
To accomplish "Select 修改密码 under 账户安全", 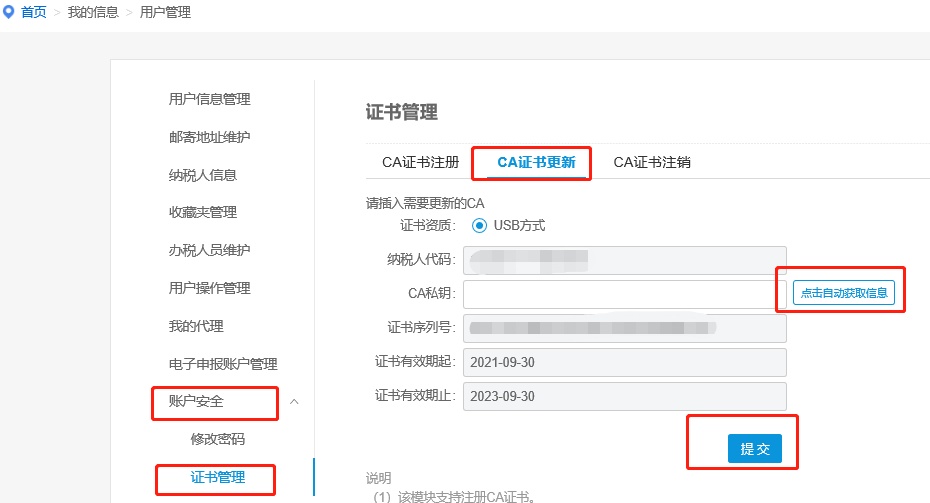I will click(218, 439).
